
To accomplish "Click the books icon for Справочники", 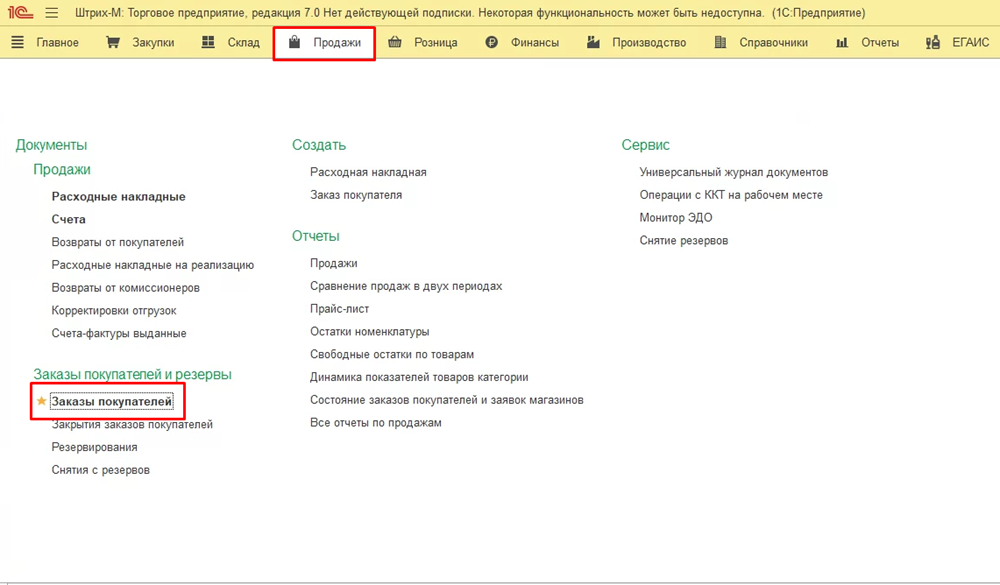I will (x=721, y=43).
